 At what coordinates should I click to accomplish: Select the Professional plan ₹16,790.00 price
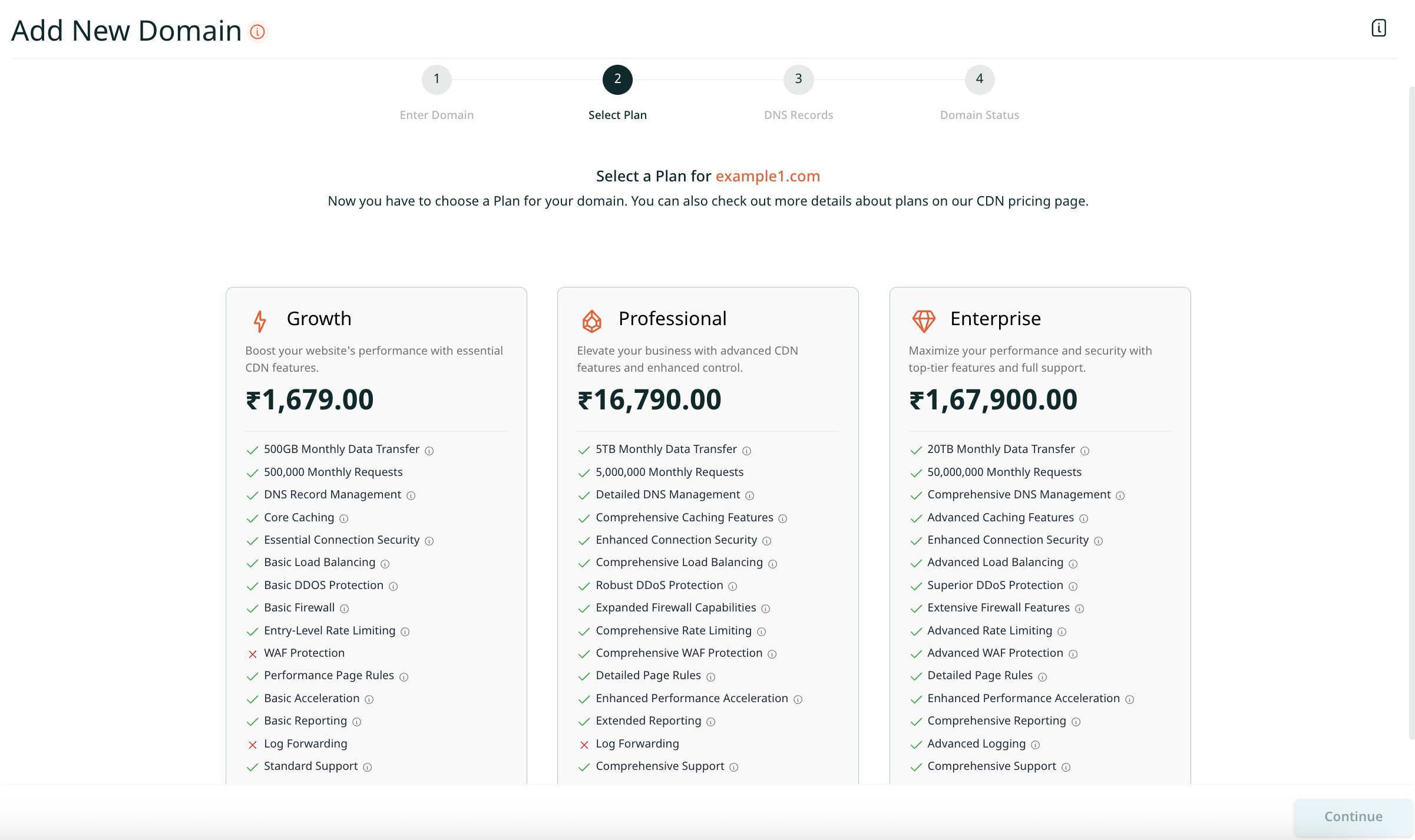[x=649, y=400]
